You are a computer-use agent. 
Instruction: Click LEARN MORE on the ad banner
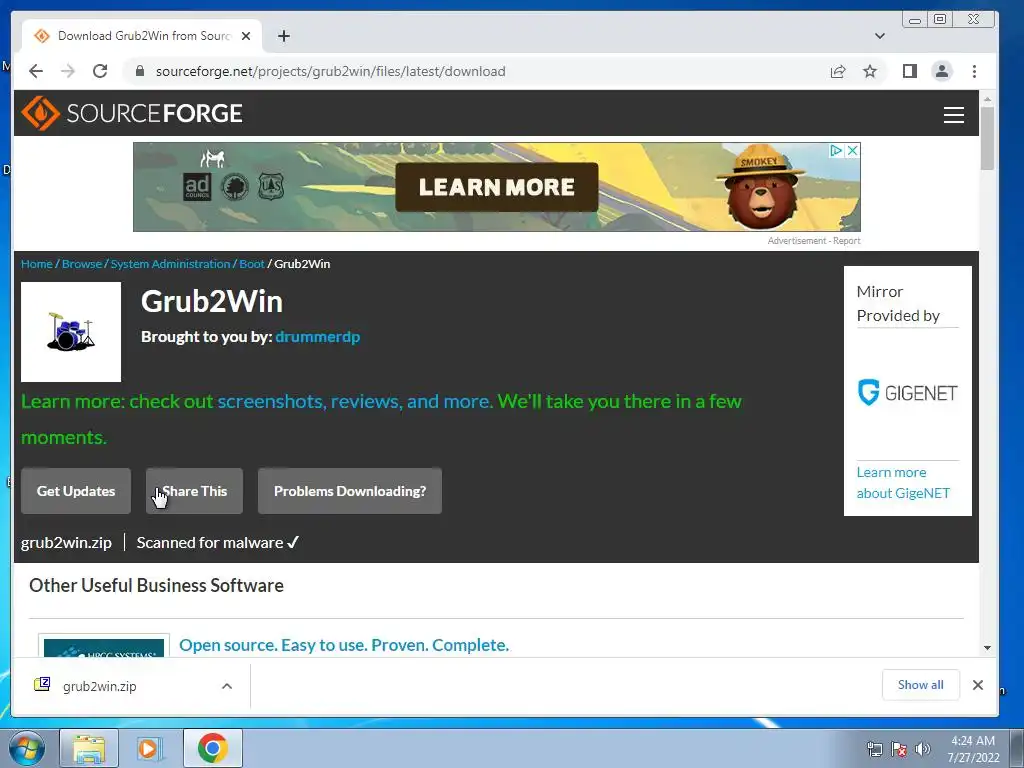point(496,187)
